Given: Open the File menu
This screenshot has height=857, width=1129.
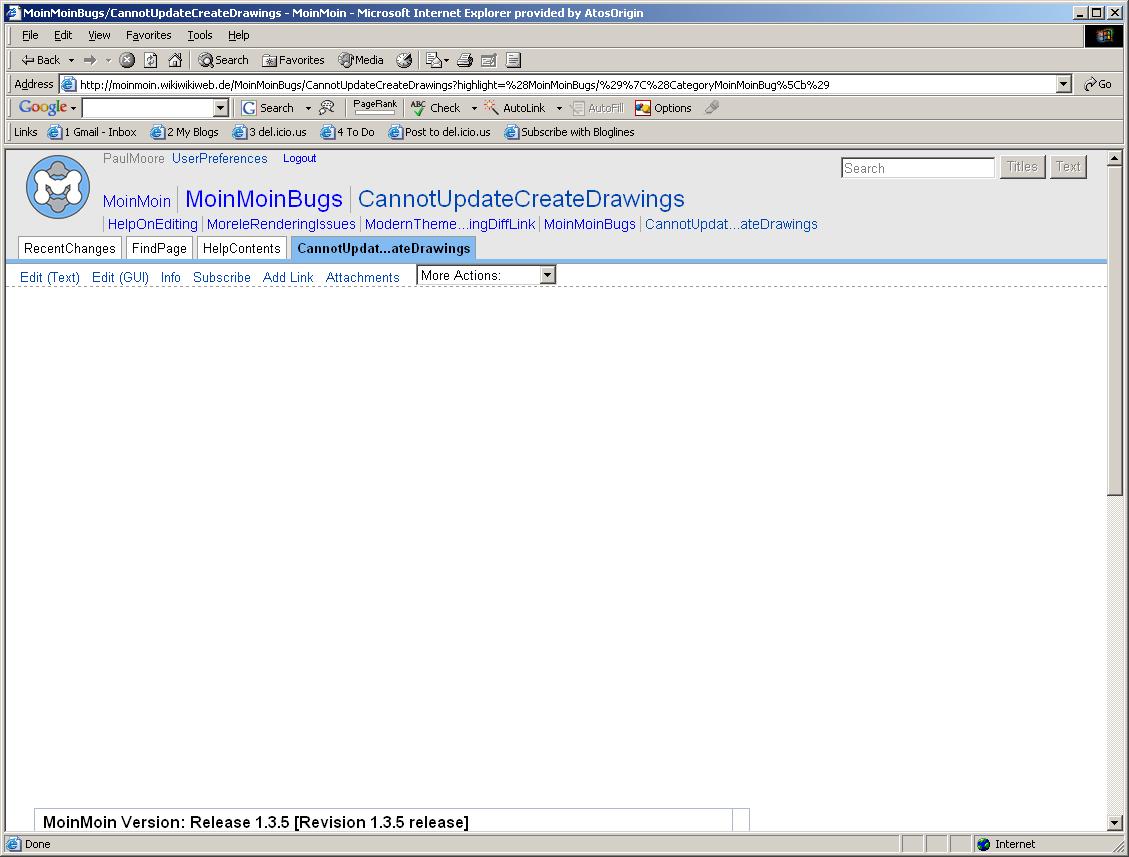Looking at the screenshot, I should 30,35.
